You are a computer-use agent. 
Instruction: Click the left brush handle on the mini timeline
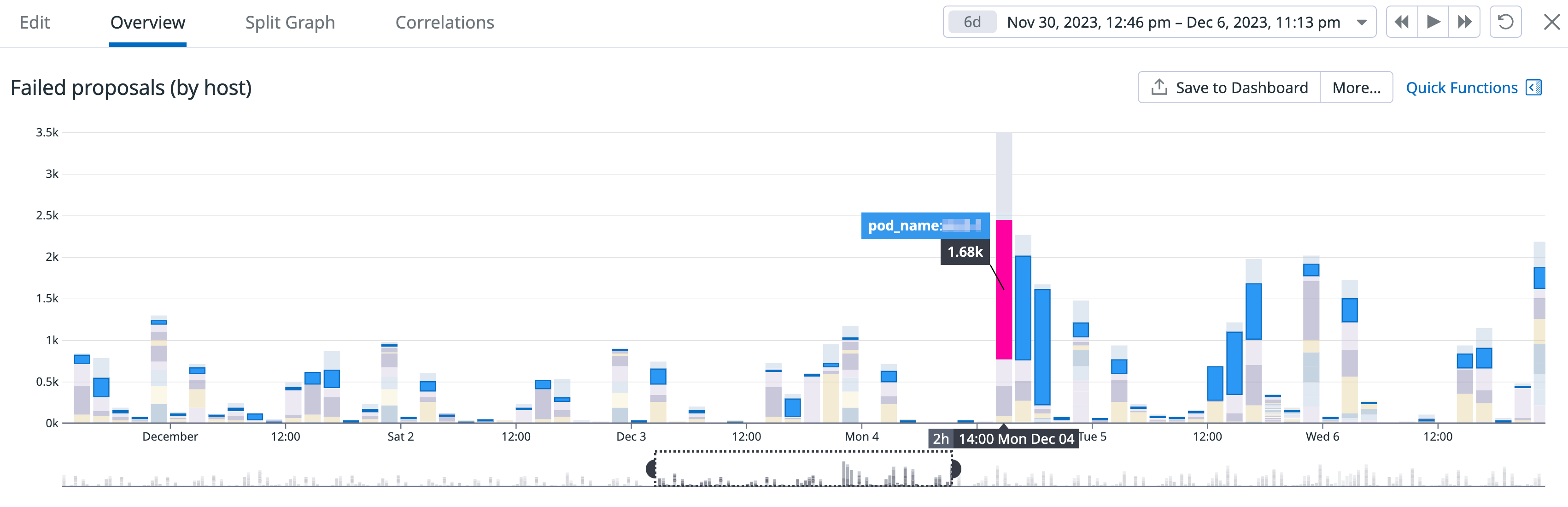coord(653,469)
